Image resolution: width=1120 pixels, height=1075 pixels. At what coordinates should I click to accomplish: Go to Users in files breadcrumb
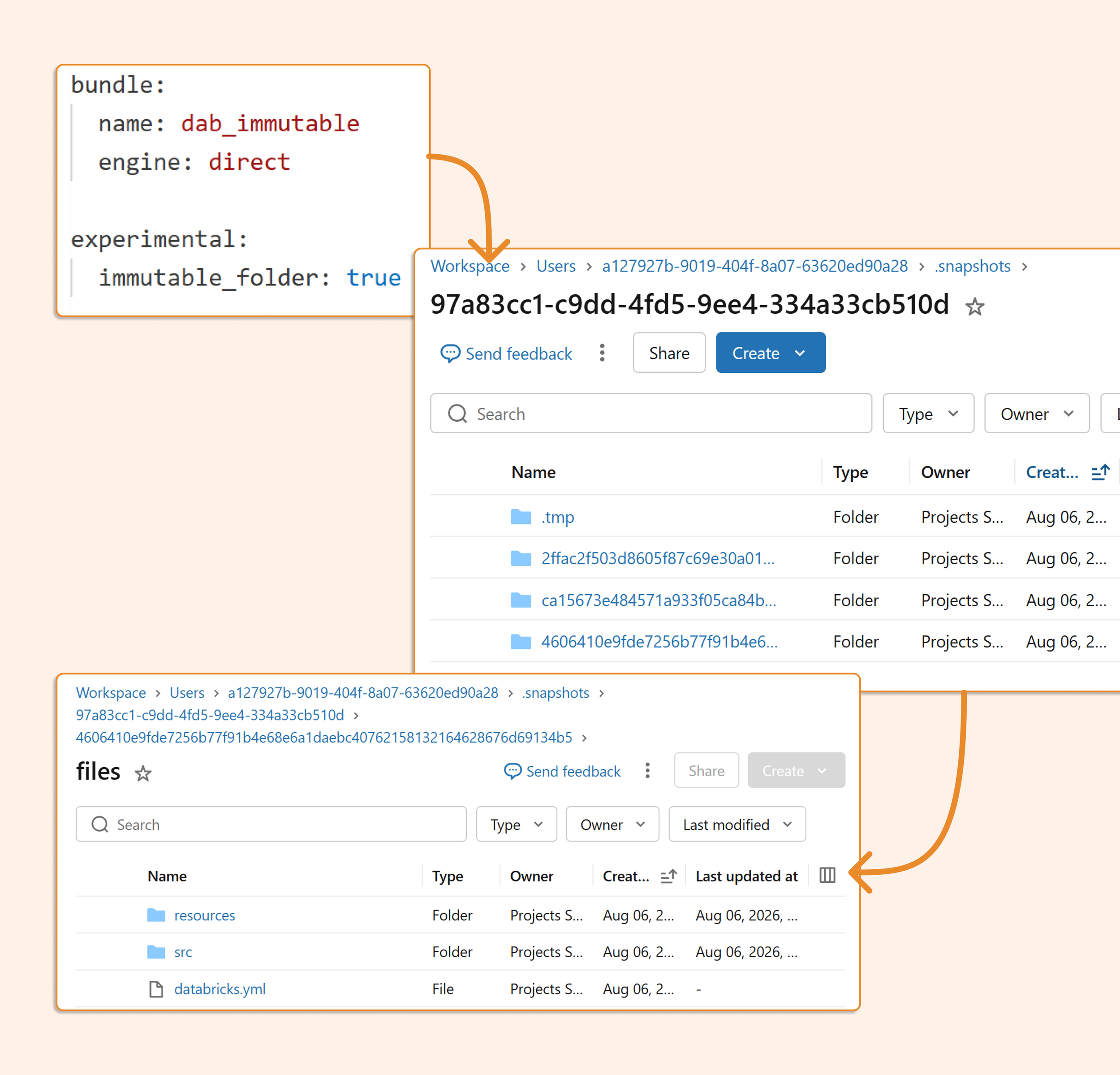coord(187,693)
